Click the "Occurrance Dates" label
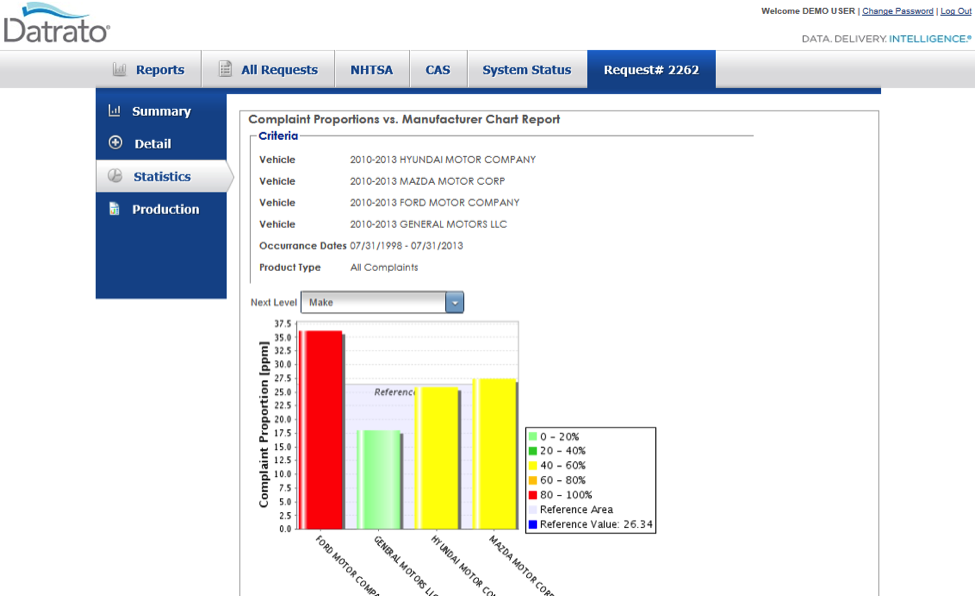 click(303, 246)
